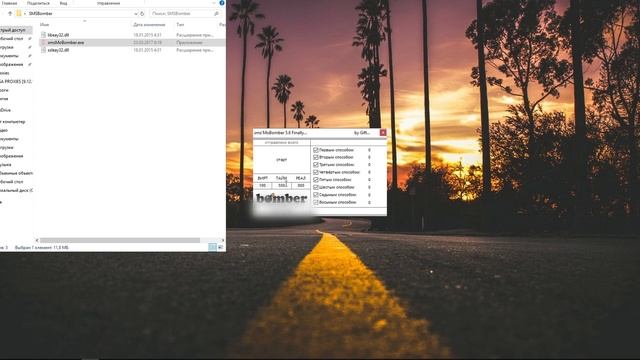Select the ssleay32.dll file
This screenshot has height=360, width=640.
58,50
